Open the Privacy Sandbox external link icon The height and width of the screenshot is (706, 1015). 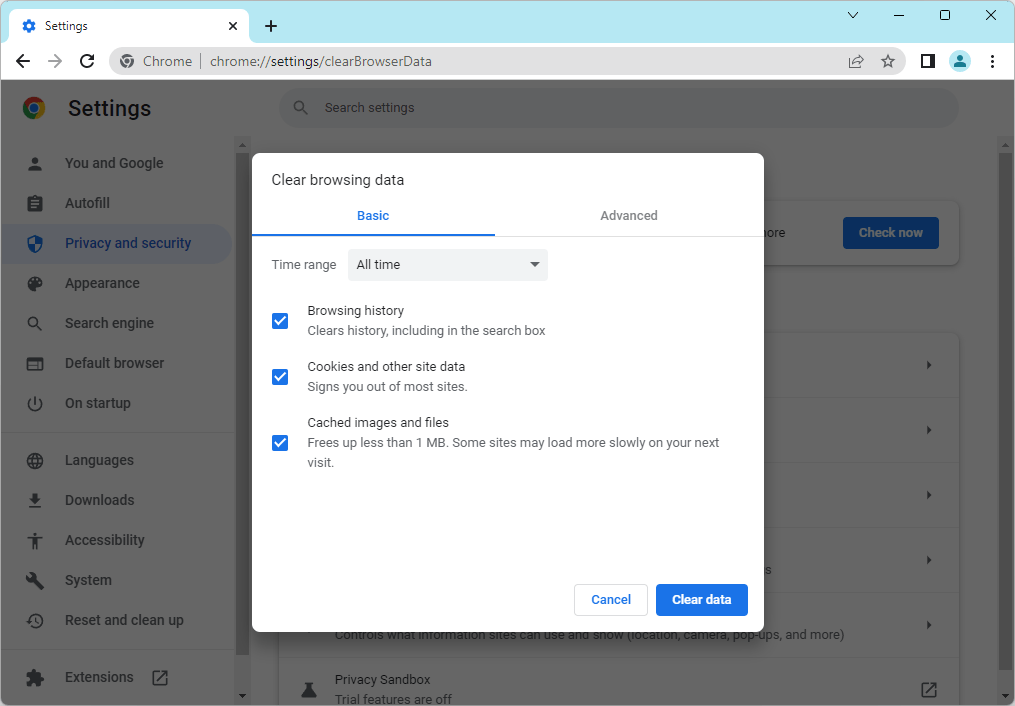928,689
